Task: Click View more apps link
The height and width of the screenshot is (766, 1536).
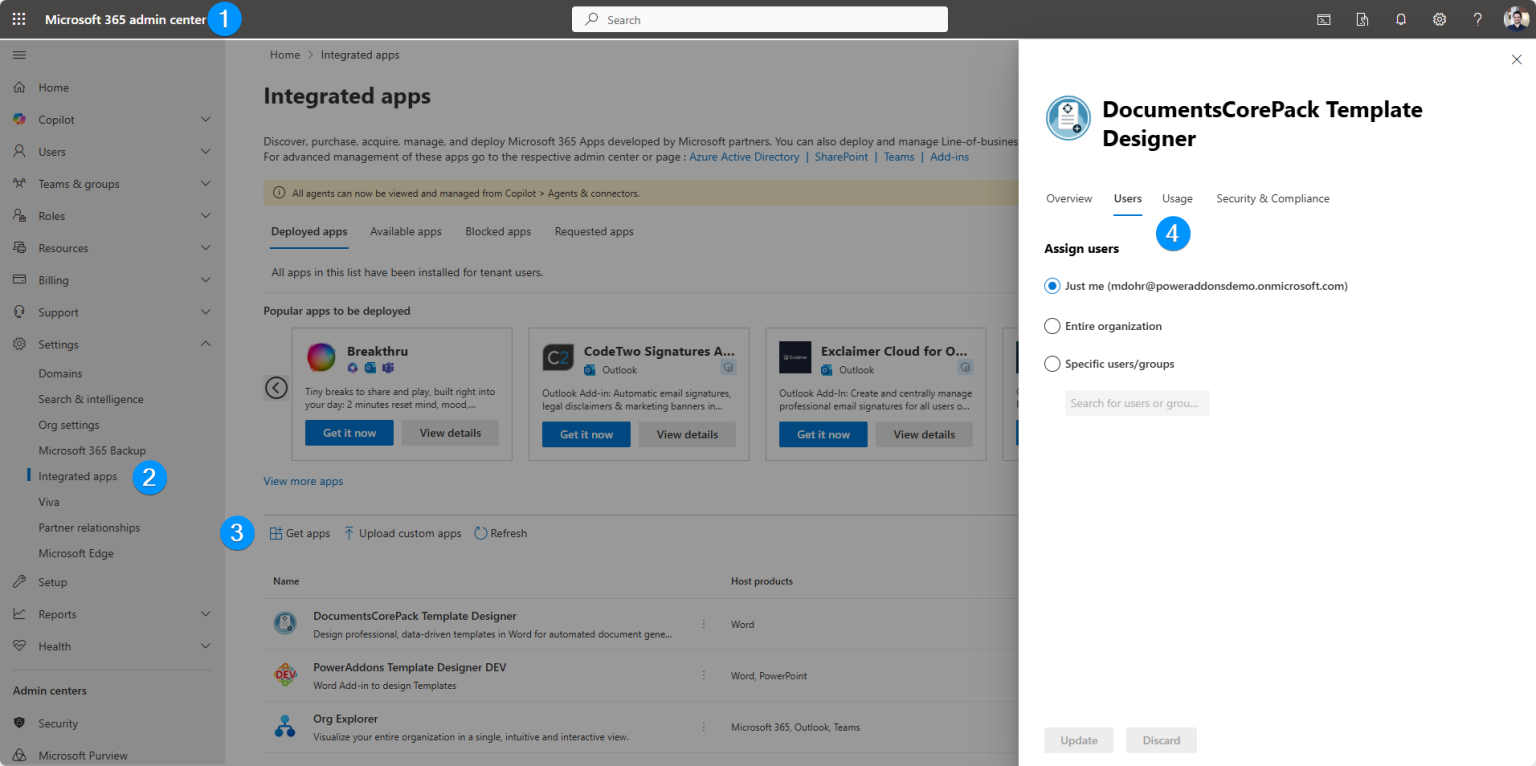Action: pyautogui.click(x=303, y=481)
